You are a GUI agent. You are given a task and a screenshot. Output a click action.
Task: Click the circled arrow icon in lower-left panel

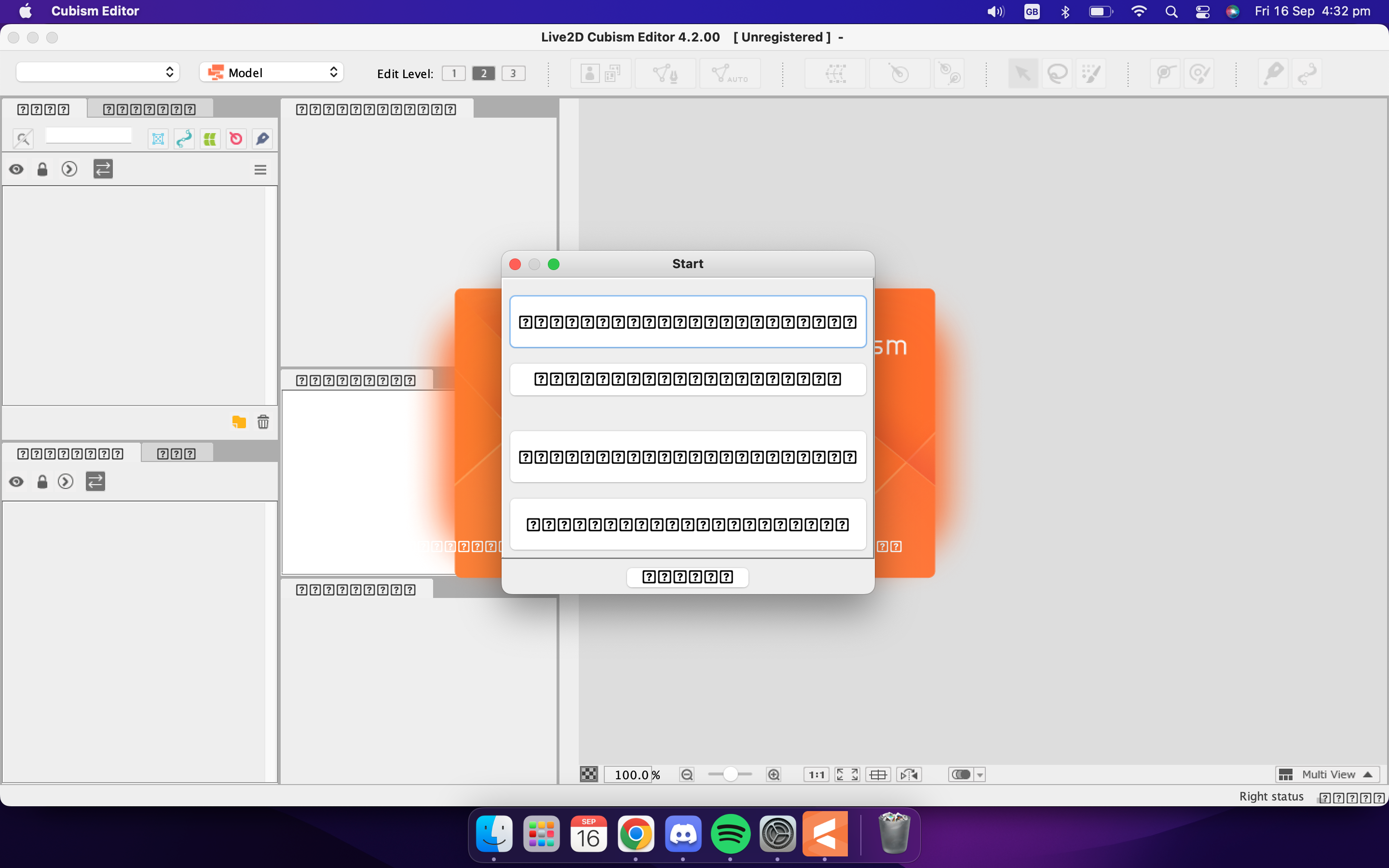pyautogui.click(x=66, y=481)
